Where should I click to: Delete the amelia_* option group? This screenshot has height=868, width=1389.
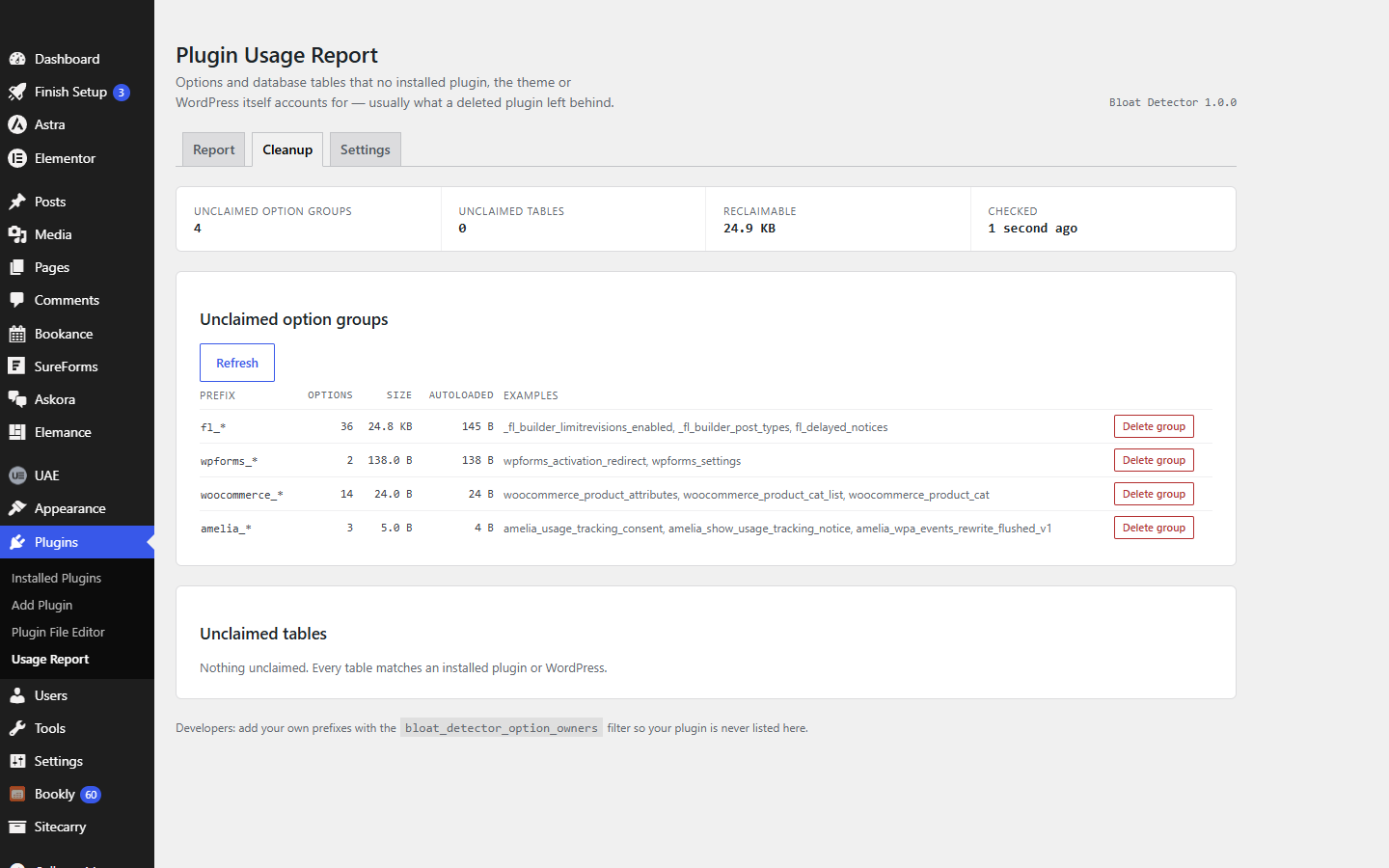point(1154,528)
